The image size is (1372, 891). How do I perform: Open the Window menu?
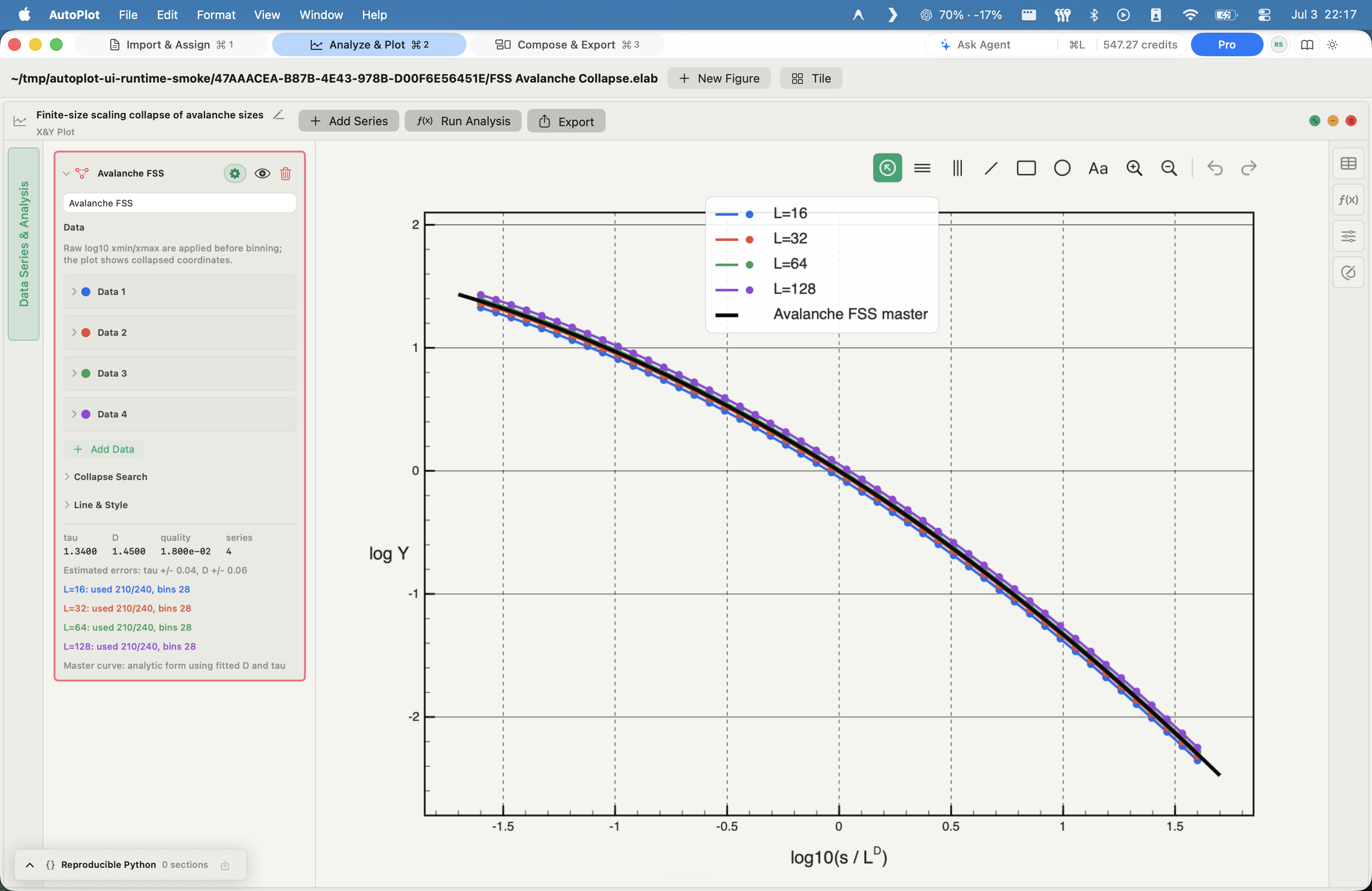[x=321, y=15]
